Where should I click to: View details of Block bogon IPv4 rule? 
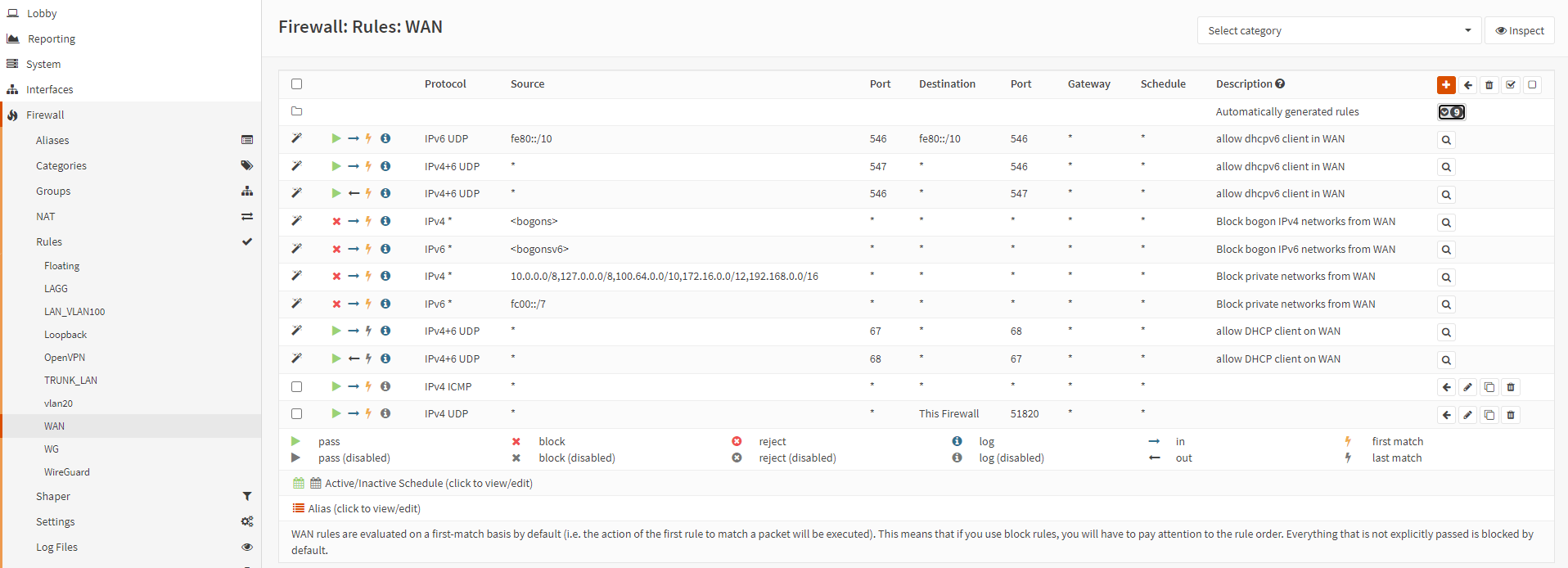[1446, 223]
